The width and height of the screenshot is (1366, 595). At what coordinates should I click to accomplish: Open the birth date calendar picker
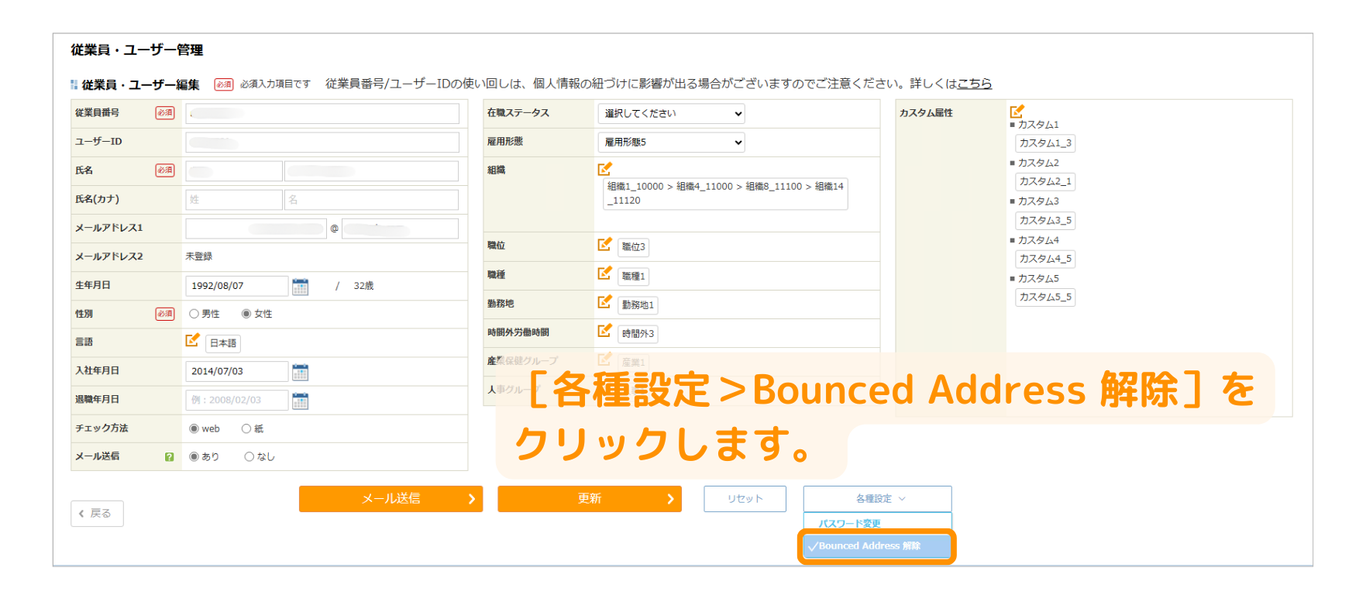[x=300, y=287]
